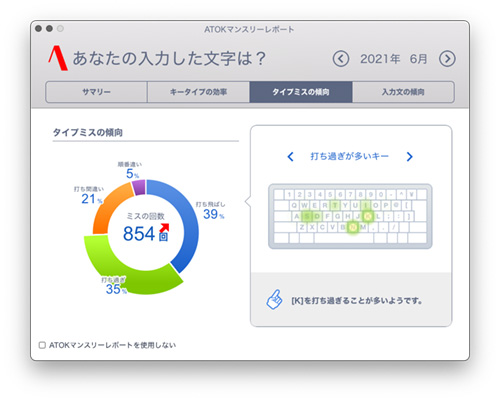Open the 入力文の傾向 tab
Viewport: 500px width, 401px height.
(x=403, y=92)
